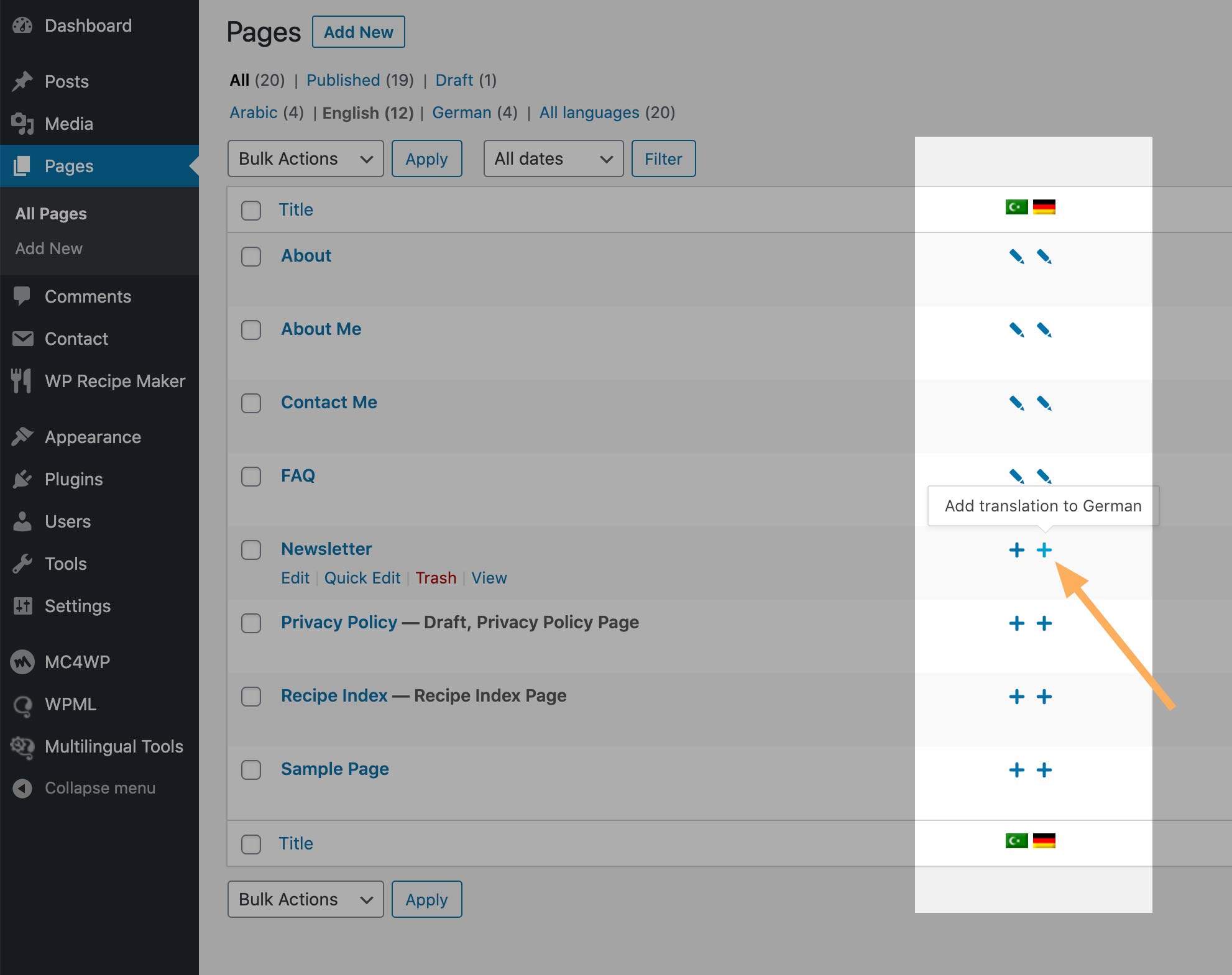Select the FAQ page checkbox
1232x975 pixels.
click(x=251, y=477)
